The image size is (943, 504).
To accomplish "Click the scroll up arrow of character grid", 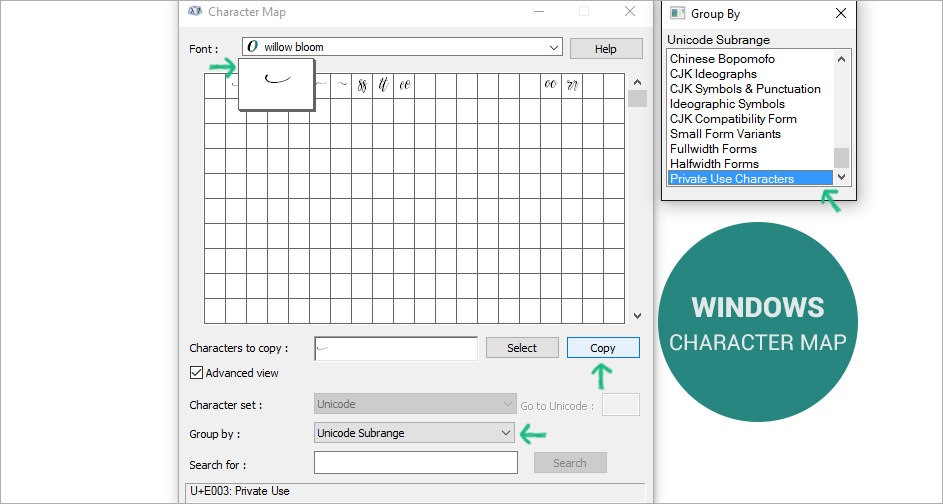I will (x=637, y=82).
